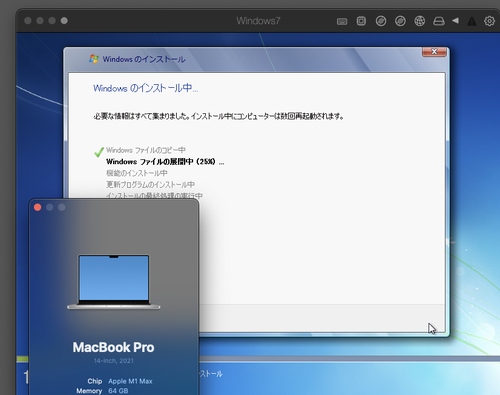The image size is (500, 395).
Task: Click the '更新プログラムのインストール中' step
Action: pyautogui.click(x=150, y=184)
